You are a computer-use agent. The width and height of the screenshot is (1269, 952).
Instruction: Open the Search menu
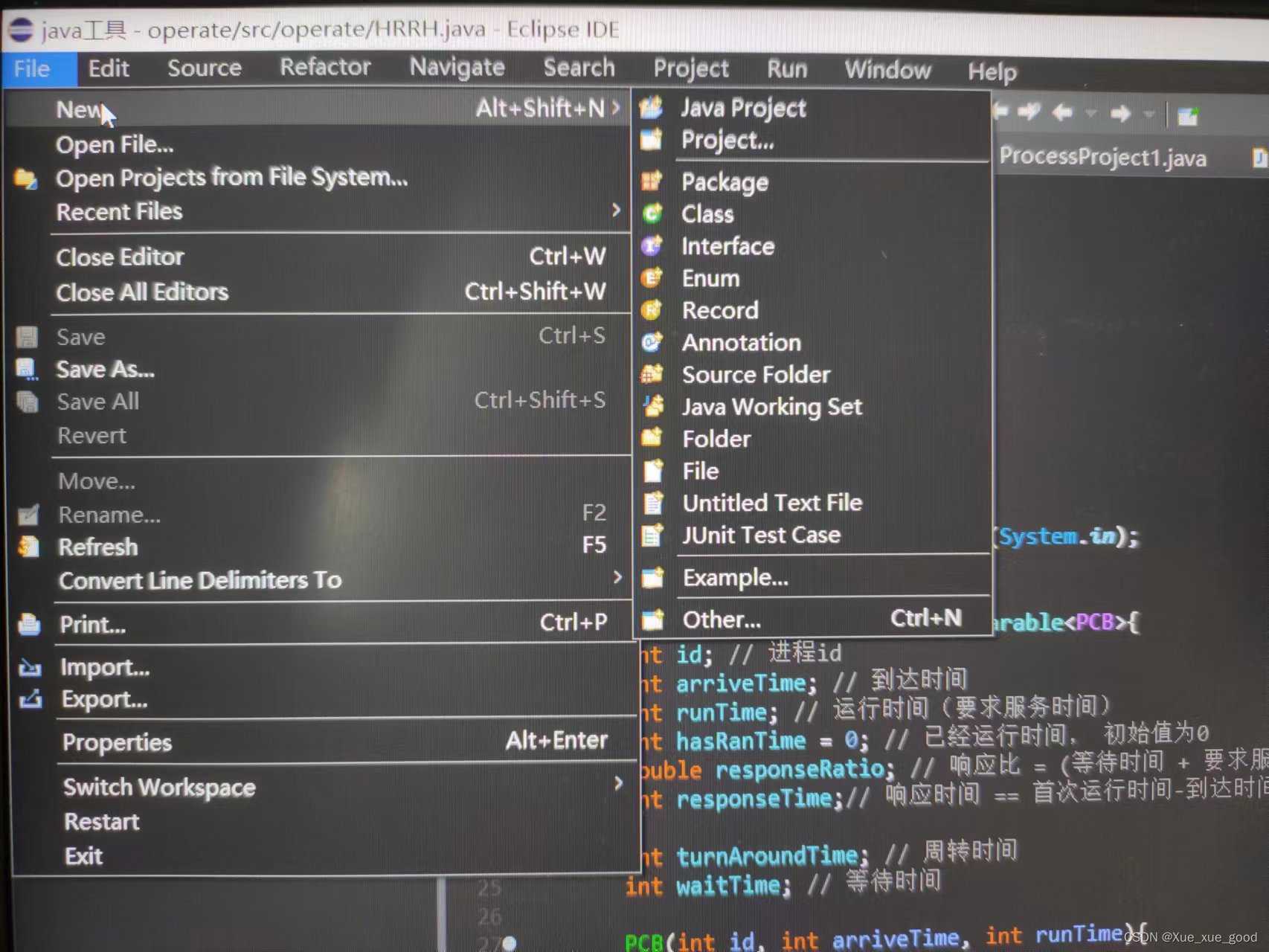[x=579, y=67]
